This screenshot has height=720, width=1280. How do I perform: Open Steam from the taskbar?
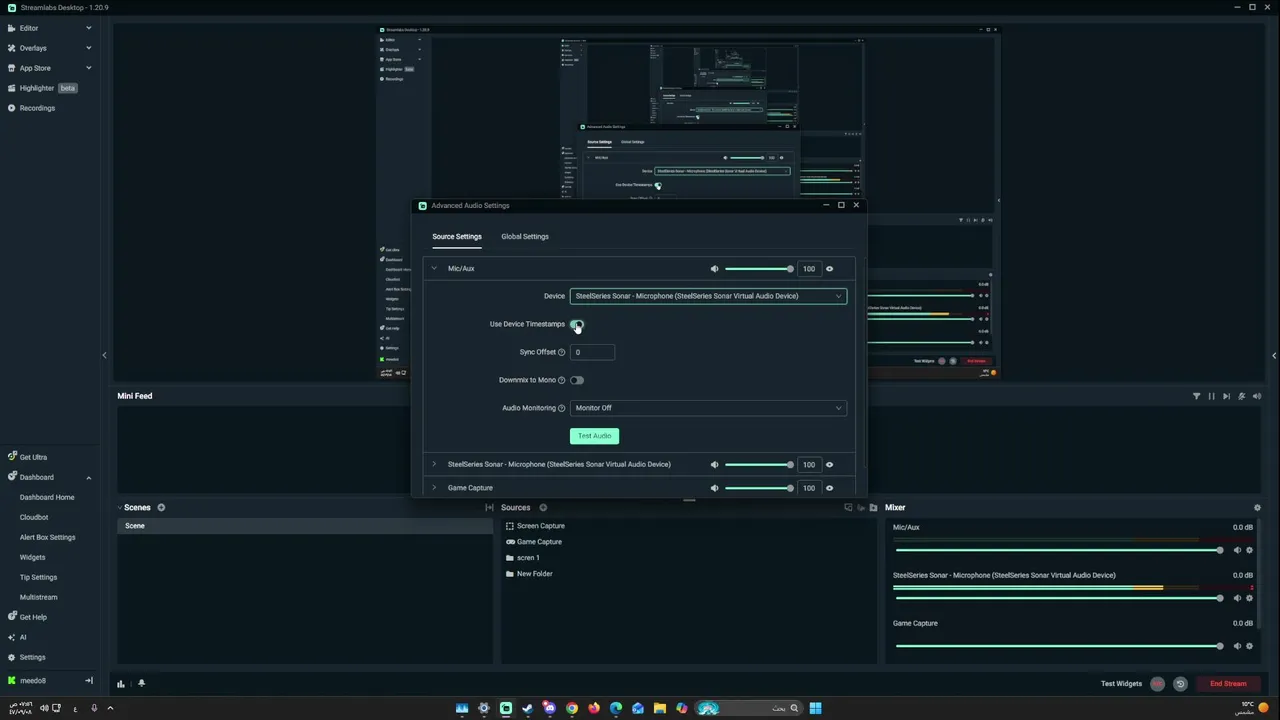(x=528, y=708)
